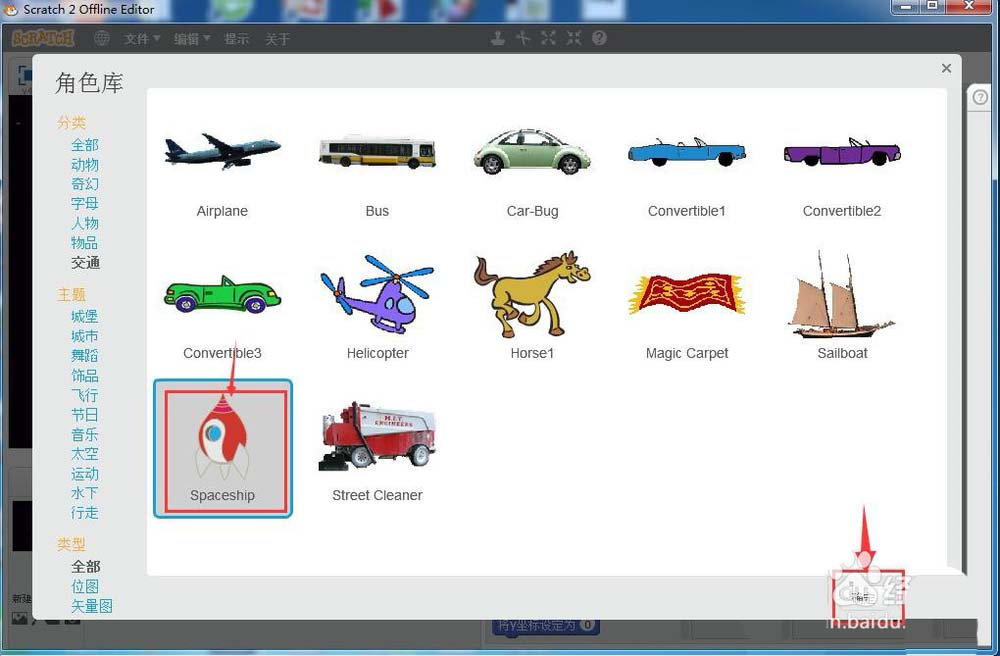1000x656 pixels.
Task: Click the Scratch cat title bar icon
Action: [11, 10]
